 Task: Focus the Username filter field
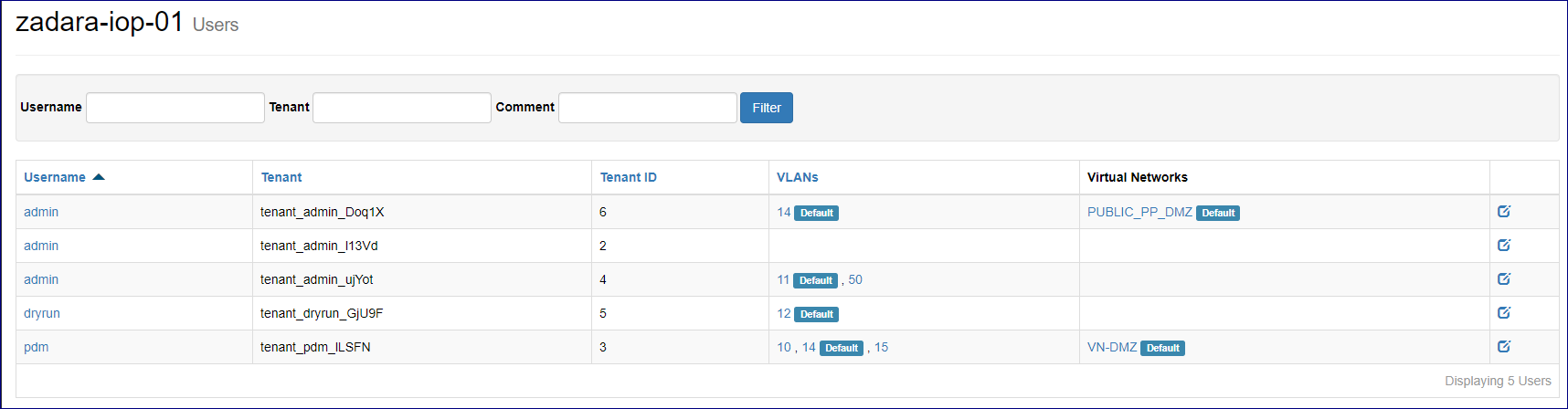tap(175, 108)
